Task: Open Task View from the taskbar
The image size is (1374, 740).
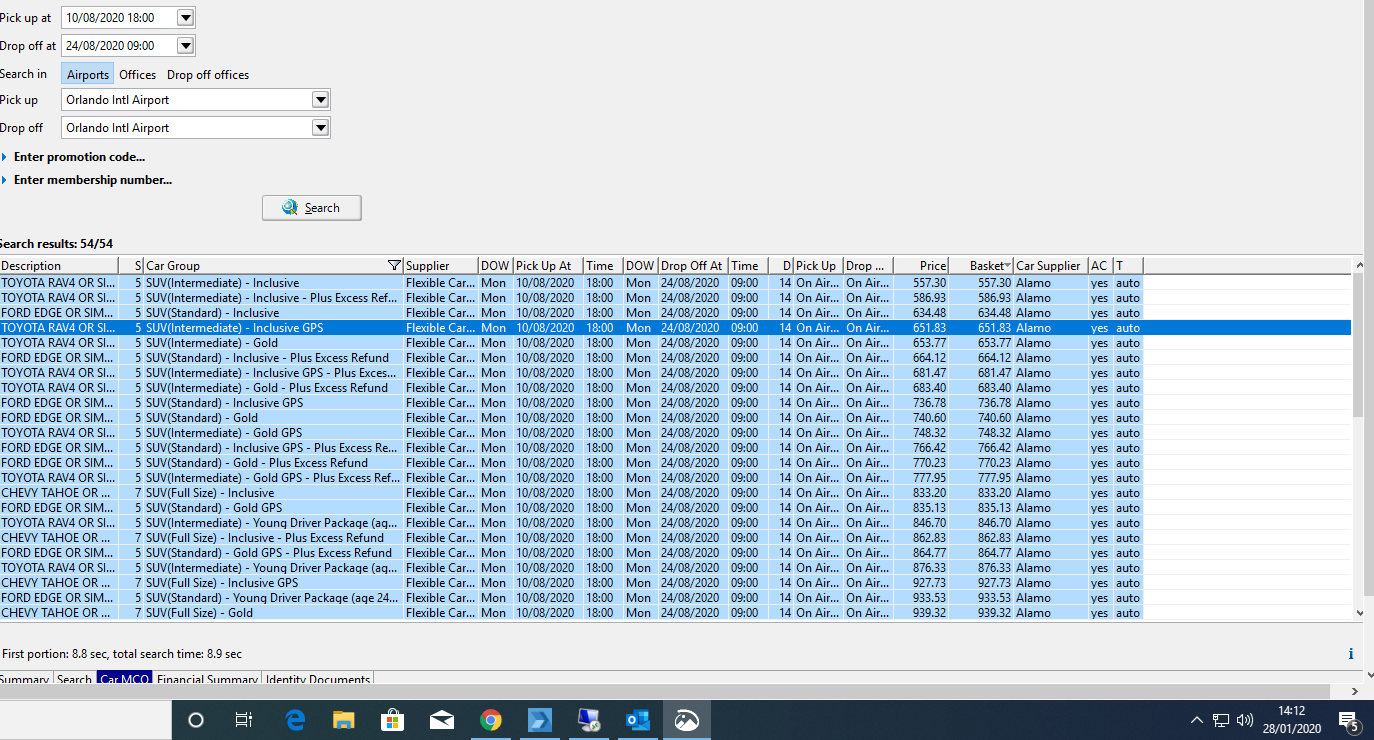Action: click(243, 720)
